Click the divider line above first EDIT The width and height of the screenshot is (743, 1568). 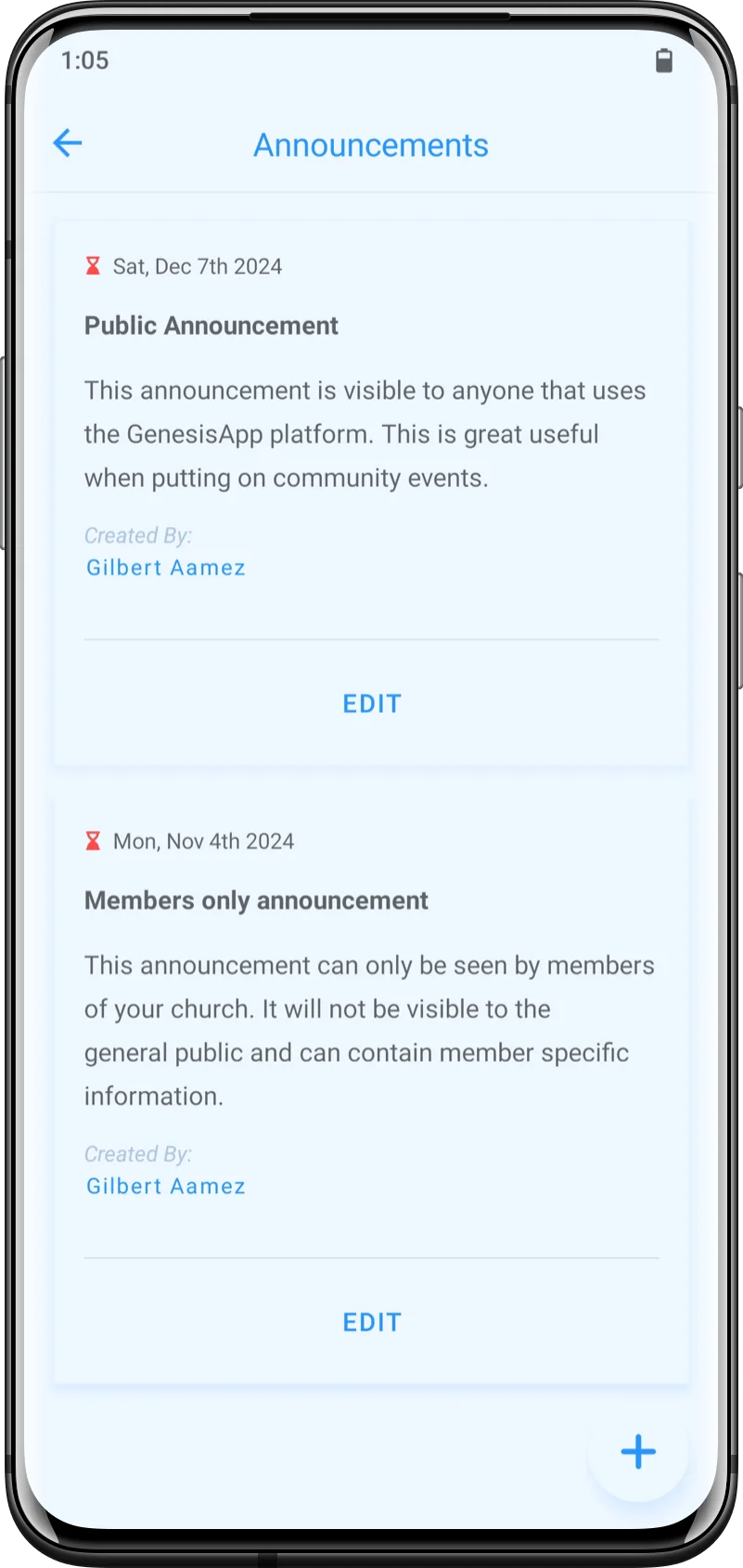pos(371,639)
